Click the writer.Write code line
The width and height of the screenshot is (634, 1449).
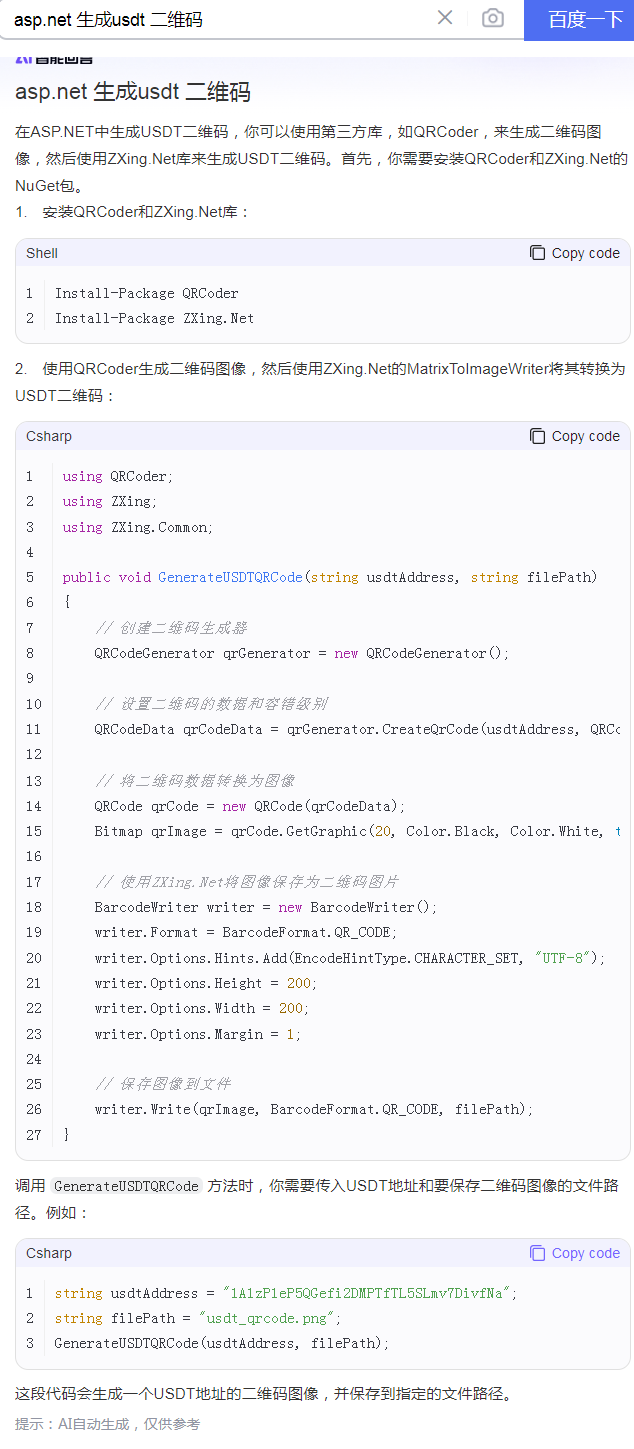coord(313,1109)
